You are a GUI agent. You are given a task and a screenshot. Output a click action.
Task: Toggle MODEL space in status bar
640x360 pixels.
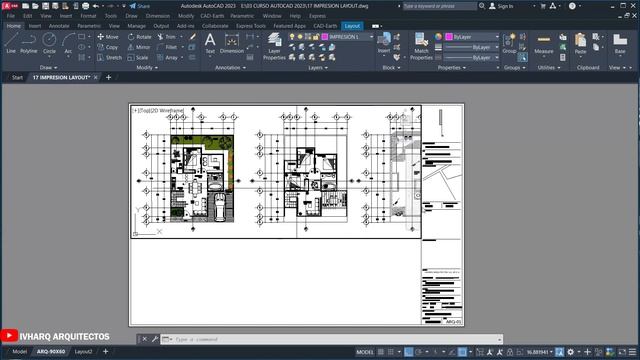(x=364, y=352)
